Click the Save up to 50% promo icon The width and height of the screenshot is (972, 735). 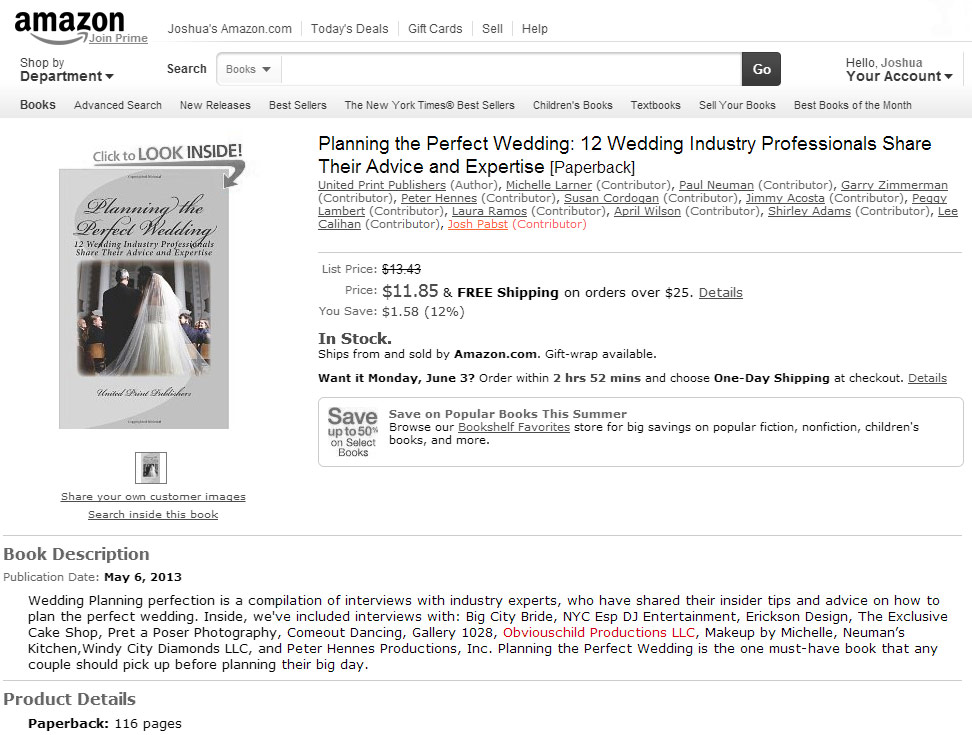tap(353, 432)
